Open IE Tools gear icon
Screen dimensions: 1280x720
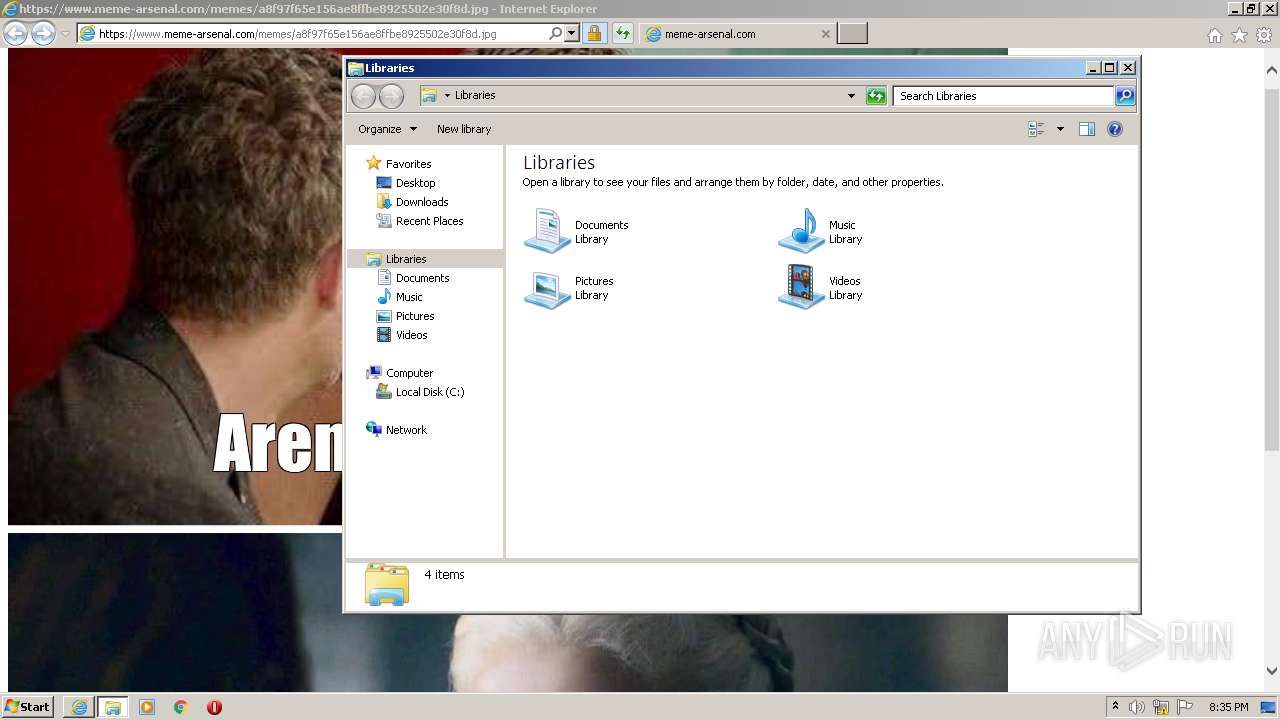tap(1264, 35)
